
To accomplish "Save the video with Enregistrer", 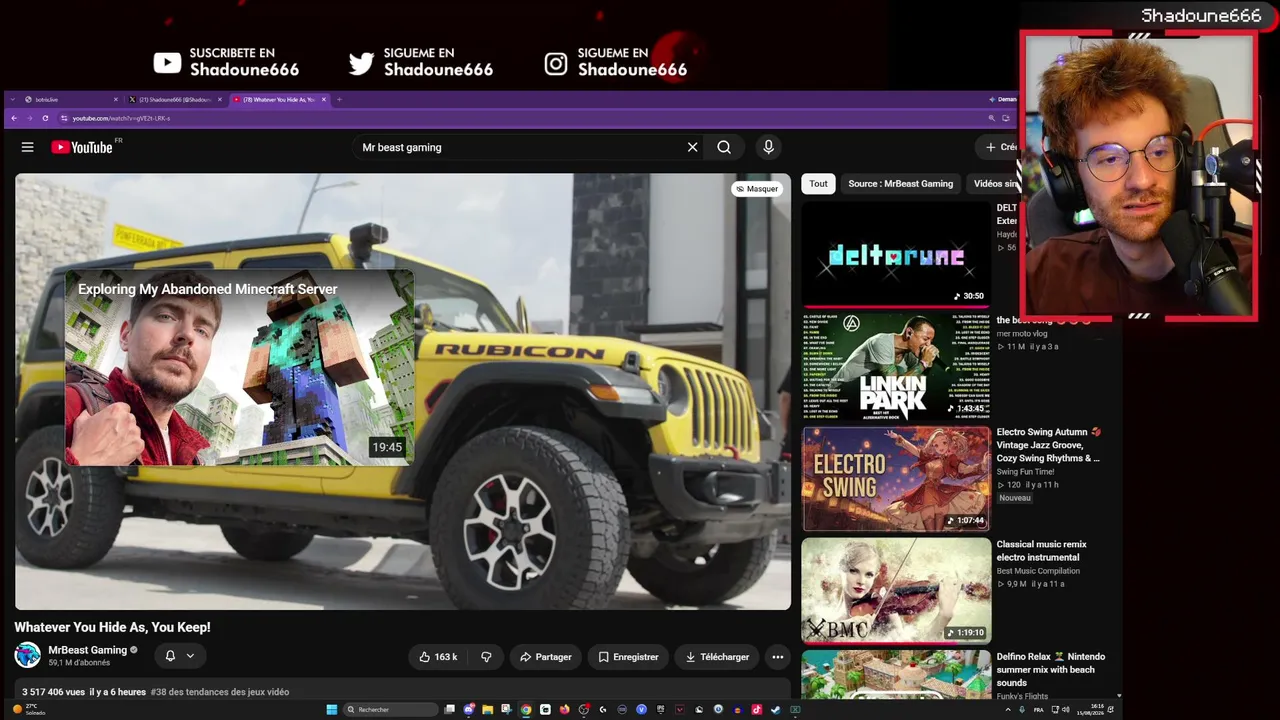I will (x=628, y=657).
